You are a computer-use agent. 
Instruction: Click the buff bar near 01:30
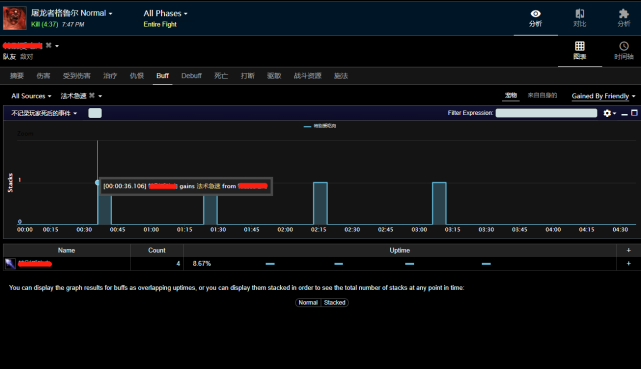click(x=211, y=209)
